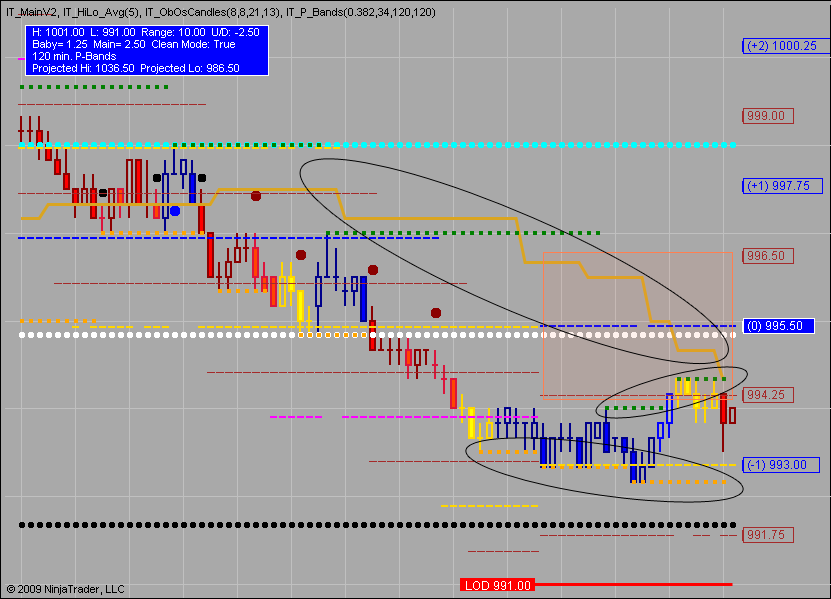Screen dimensions: 831x599
Task: Click the 2009 NinjaTrader, LLC copyright text
Action: tap(65, 589)
